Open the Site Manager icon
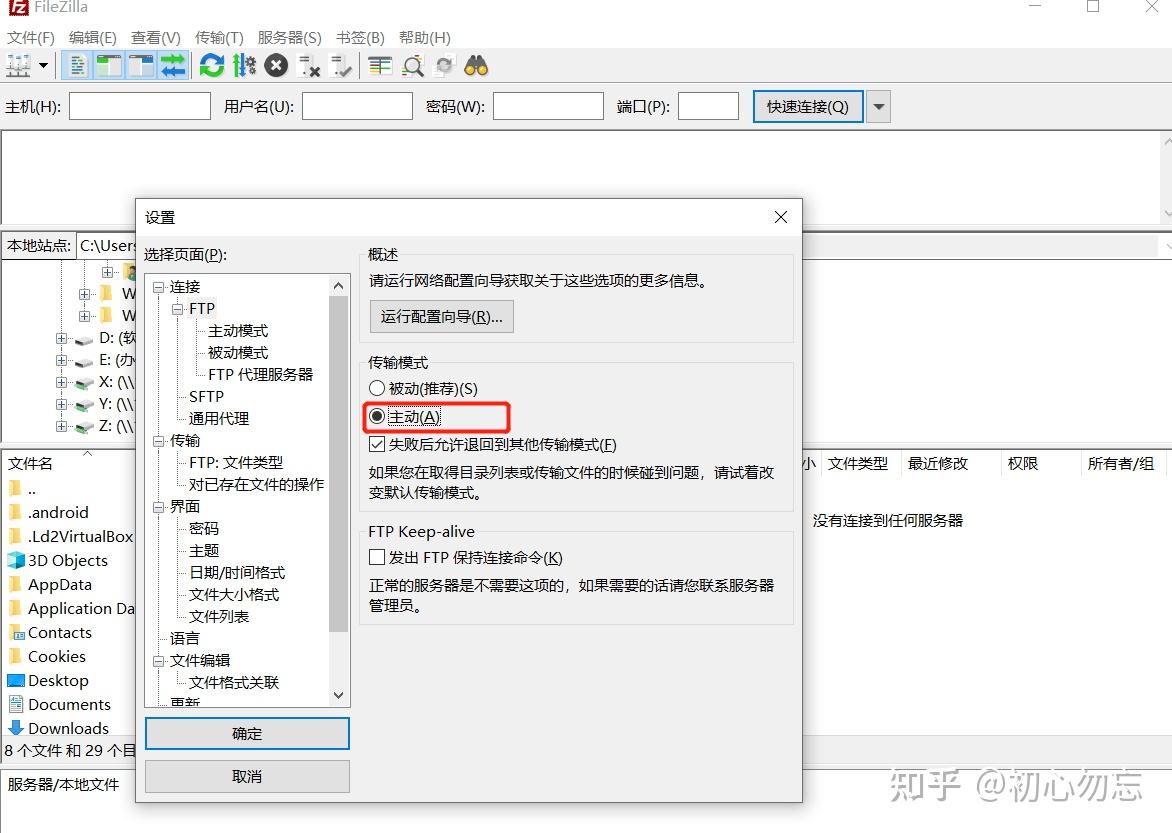 click(18, 66)
